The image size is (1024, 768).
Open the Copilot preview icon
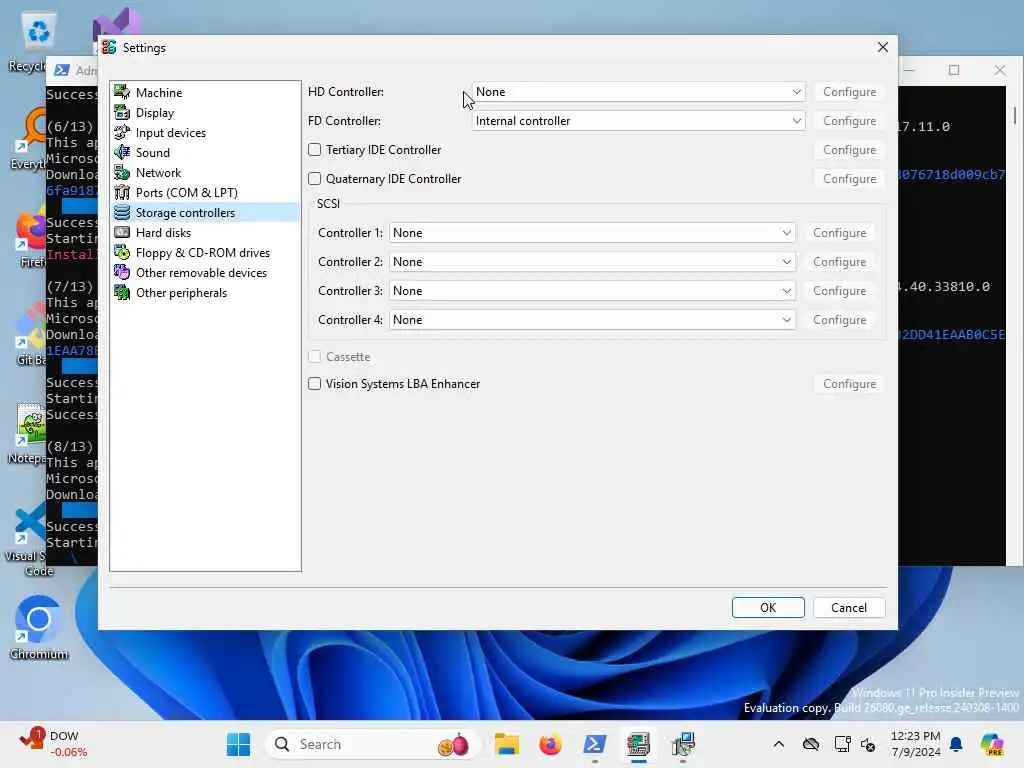(992, 744)
